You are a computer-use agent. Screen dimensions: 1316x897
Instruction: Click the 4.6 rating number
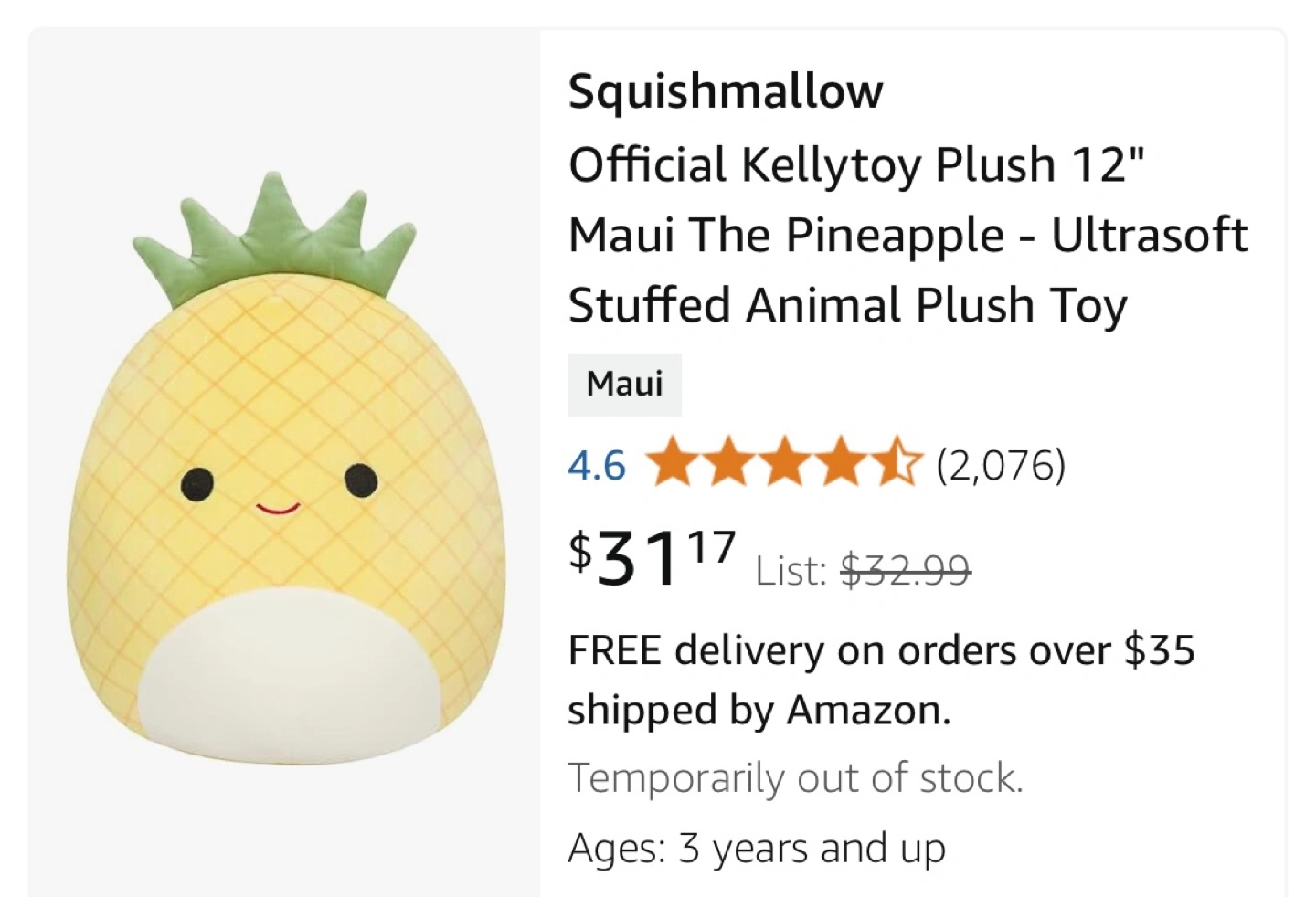tap(597, 466)
